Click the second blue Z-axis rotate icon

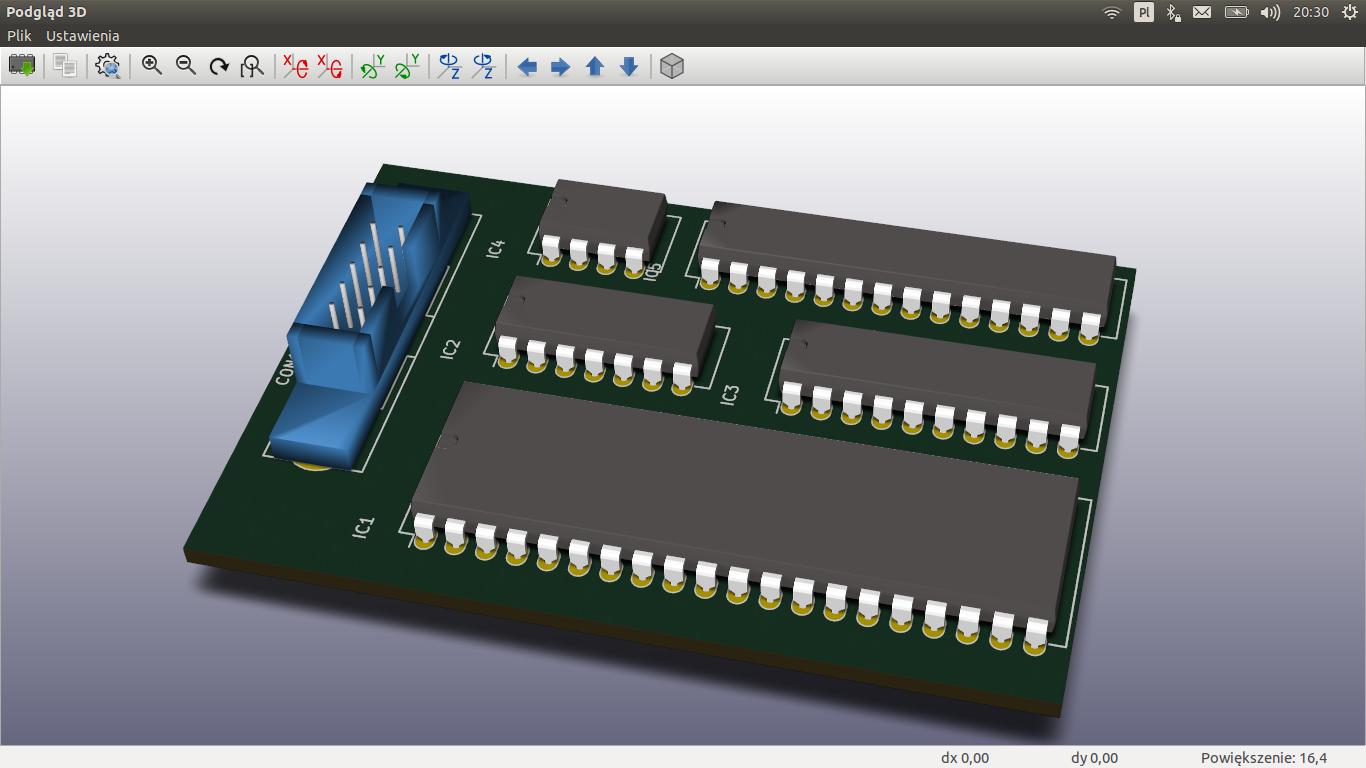coord(484,67)
